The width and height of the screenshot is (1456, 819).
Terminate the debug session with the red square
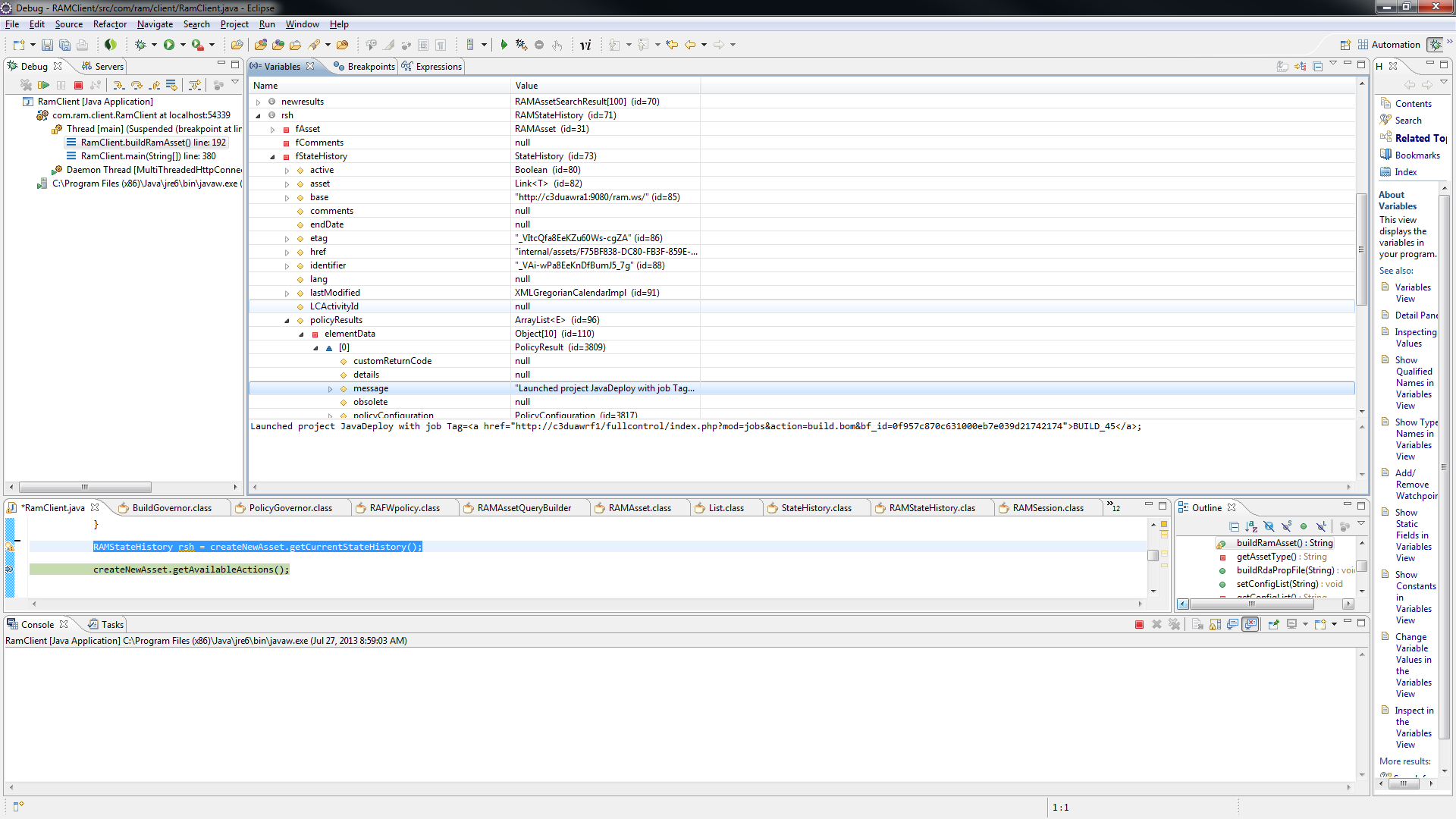78,86
